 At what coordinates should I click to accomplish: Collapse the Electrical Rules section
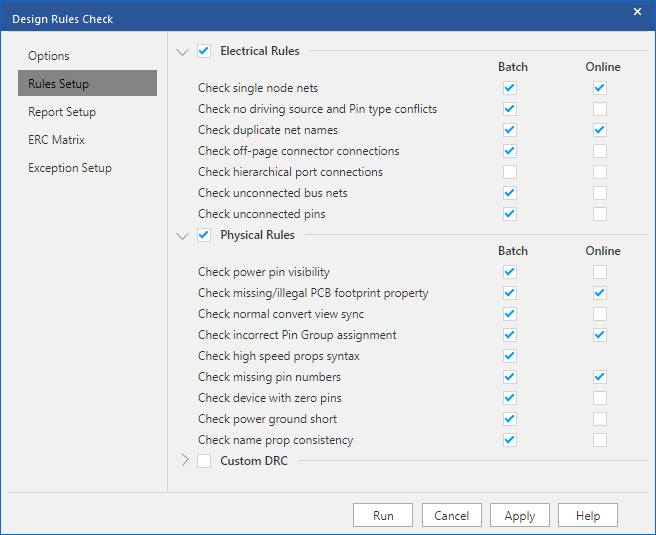[x=182, y=52]
